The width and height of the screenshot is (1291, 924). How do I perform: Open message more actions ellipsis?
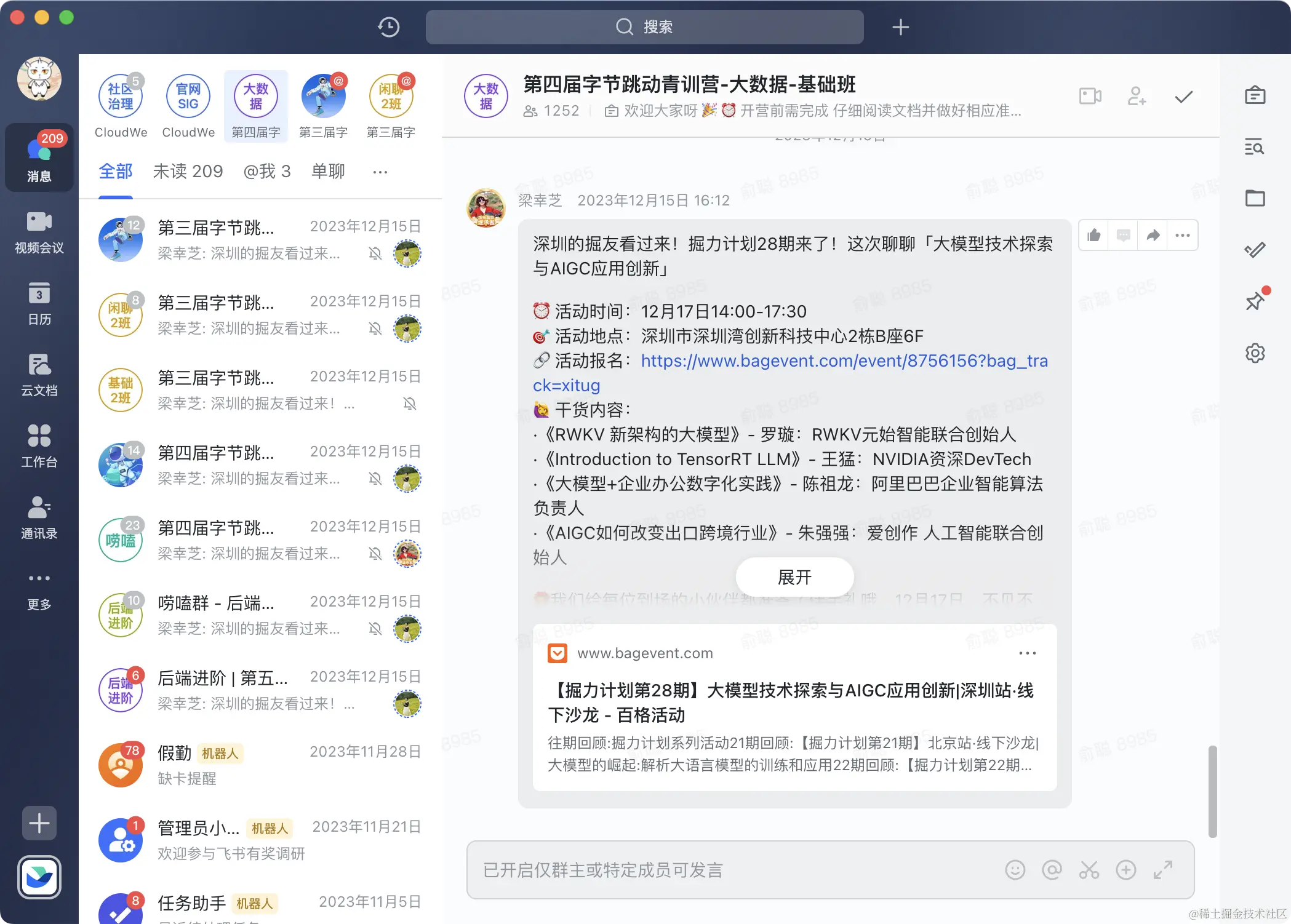(x=1183, y=235)
